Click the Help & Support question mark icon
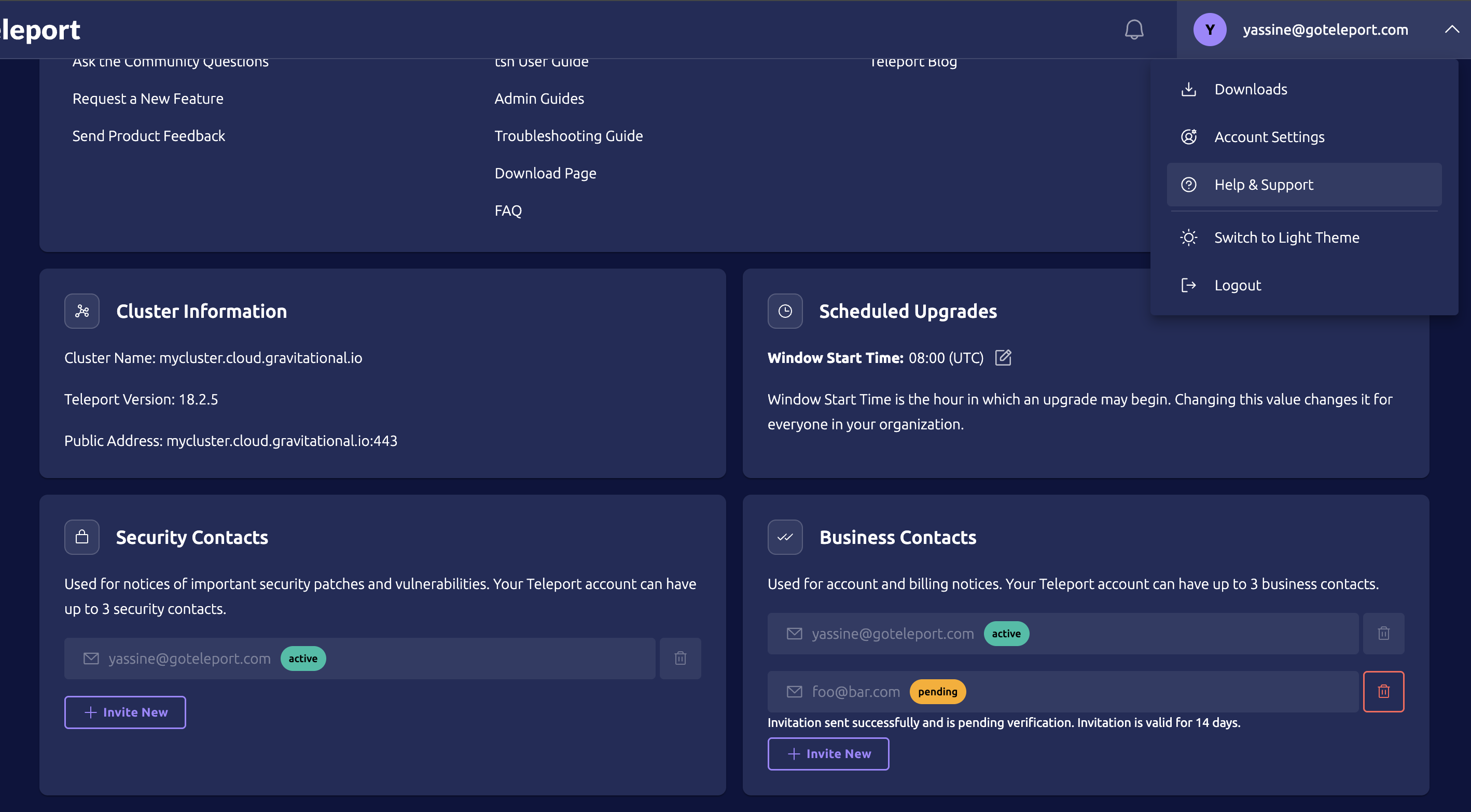The width and height of the screenshot is (1471, 812). click(1189, 185)
